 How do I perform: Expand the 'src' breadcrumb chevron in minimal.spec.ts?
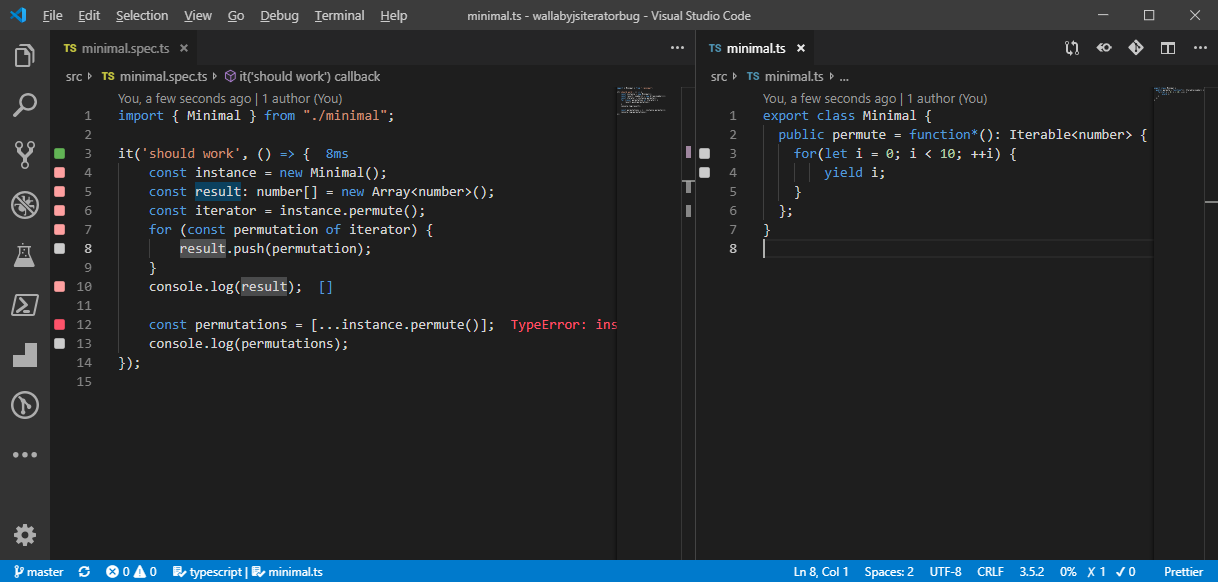click(x=91, y=76)
